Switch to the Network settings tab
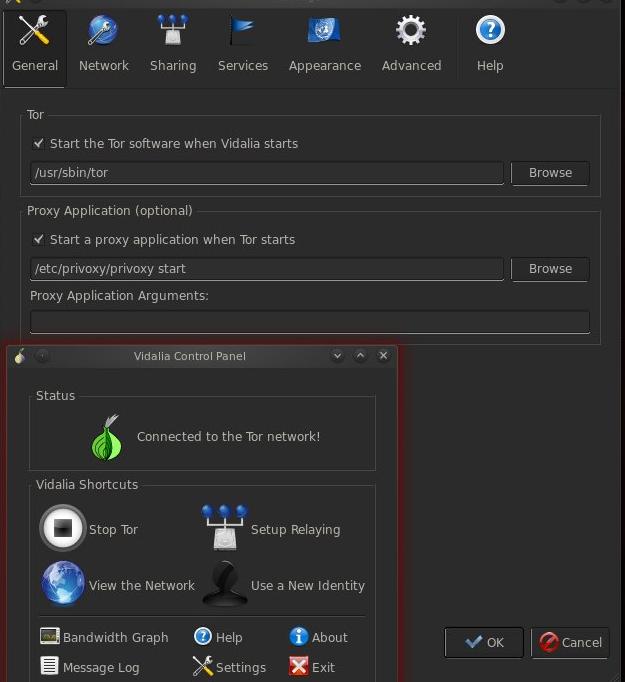Image resolution: width=625 pixels, height=682 pixels. click(x=104, y=44)
